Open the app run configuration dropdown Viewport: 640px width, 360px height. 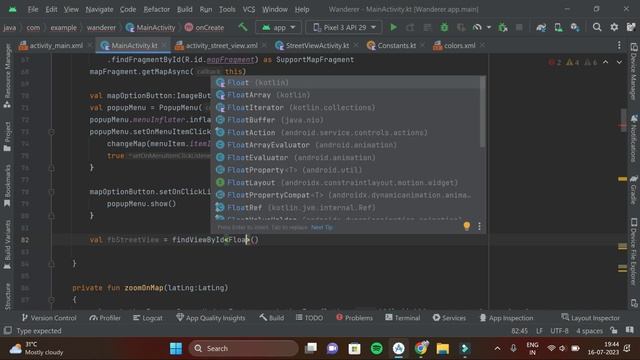[x=278, y=27]
